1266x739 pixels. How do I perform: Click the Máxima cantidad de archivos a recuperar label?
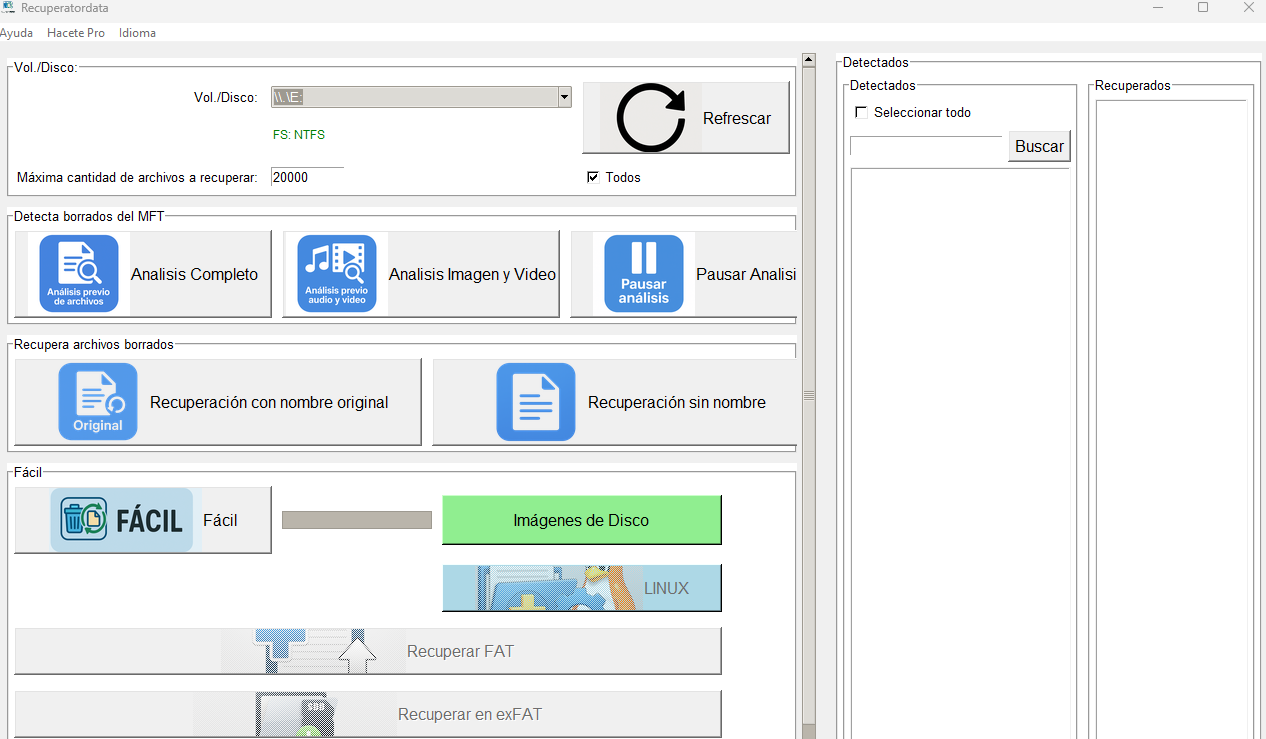click(137, 177)
